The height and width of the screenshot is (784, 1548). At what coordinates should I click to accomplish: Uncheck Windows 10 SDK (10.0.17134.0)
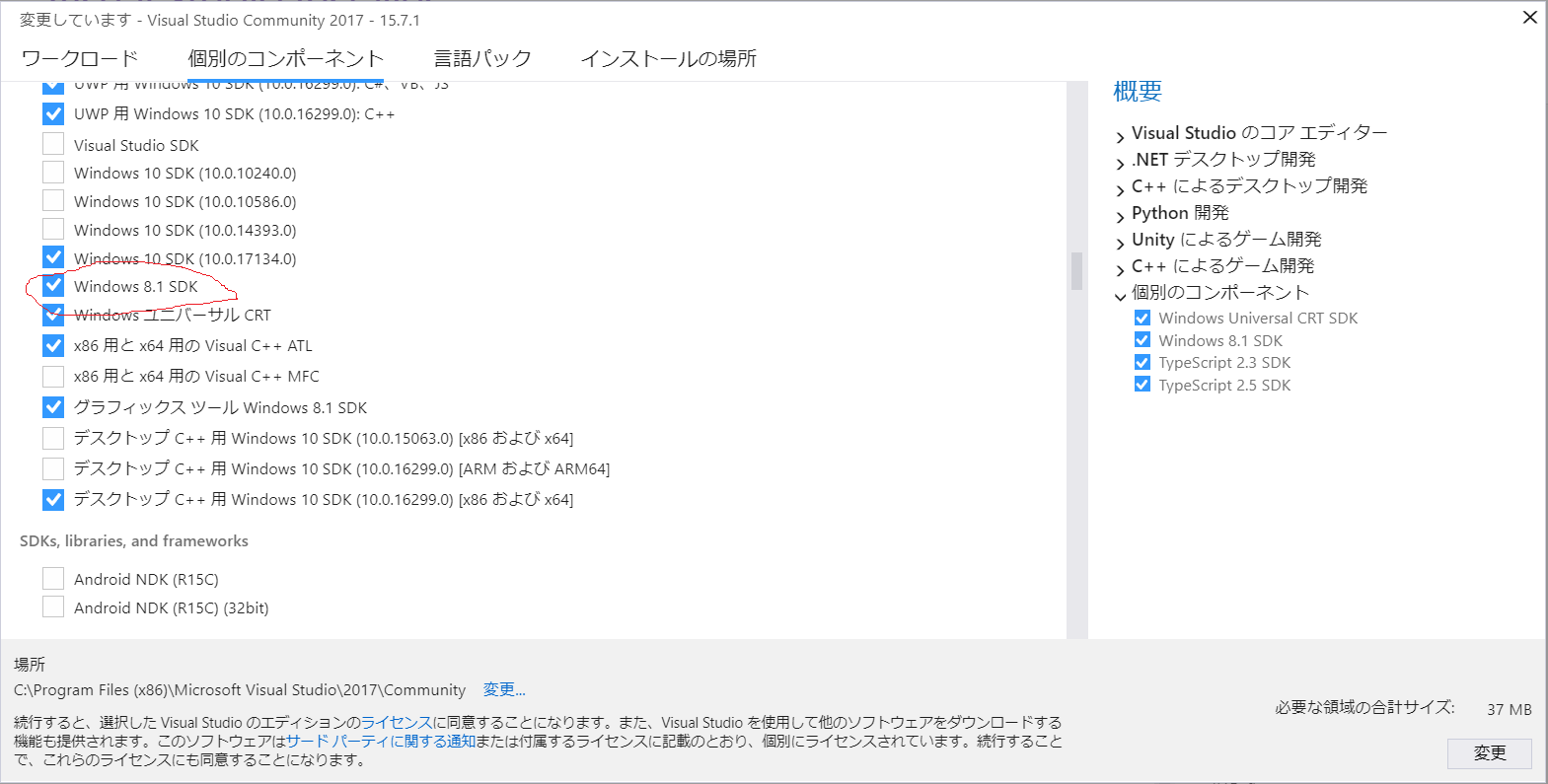coord(53,257)
